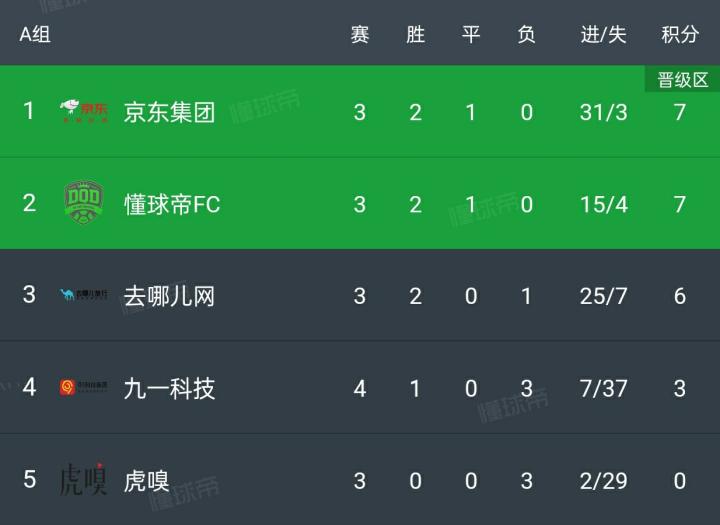
Task: Click the 京东集团 team logo
Action: pyautogui.click(x=83, y=110)
